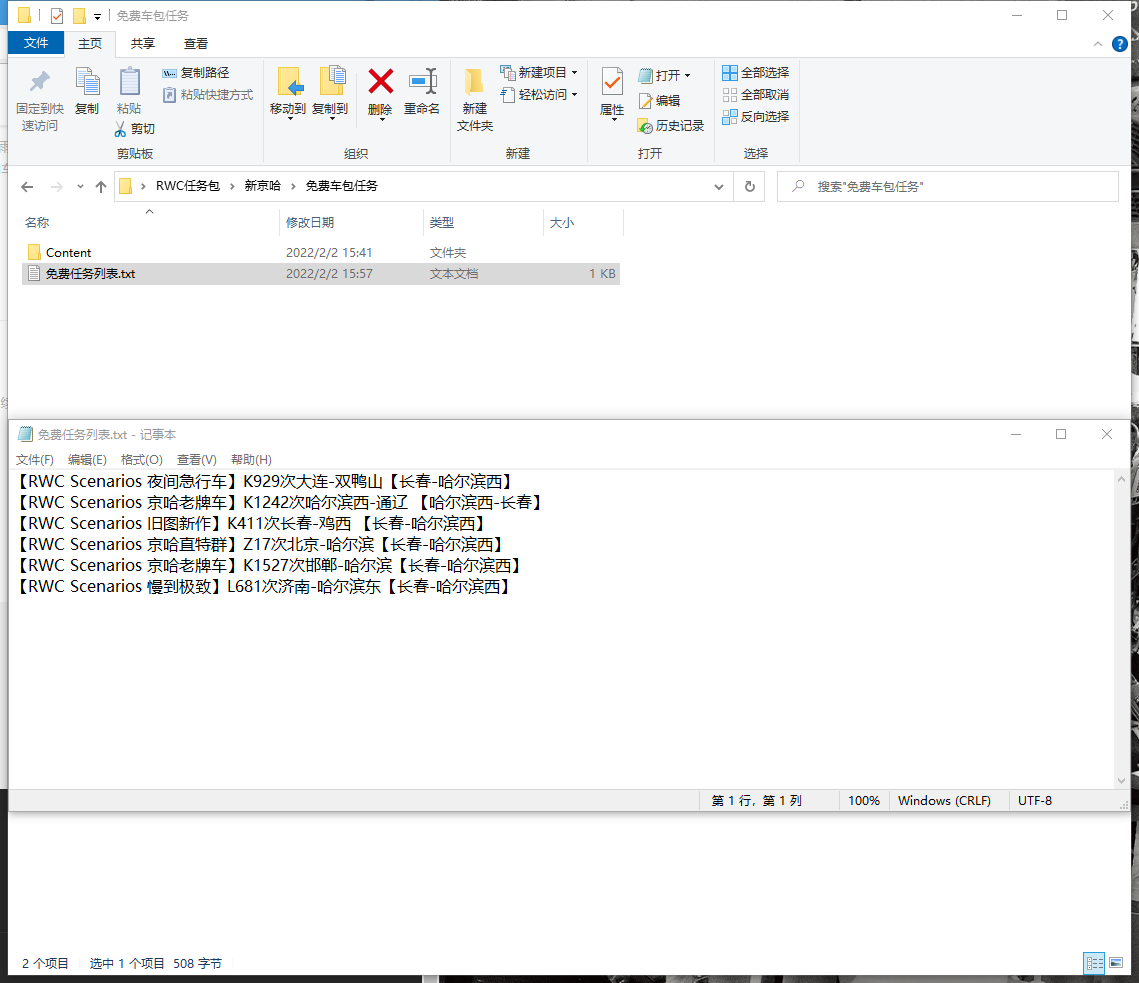Click quick access toolbar new folder icon

click(x=79, y=15)
